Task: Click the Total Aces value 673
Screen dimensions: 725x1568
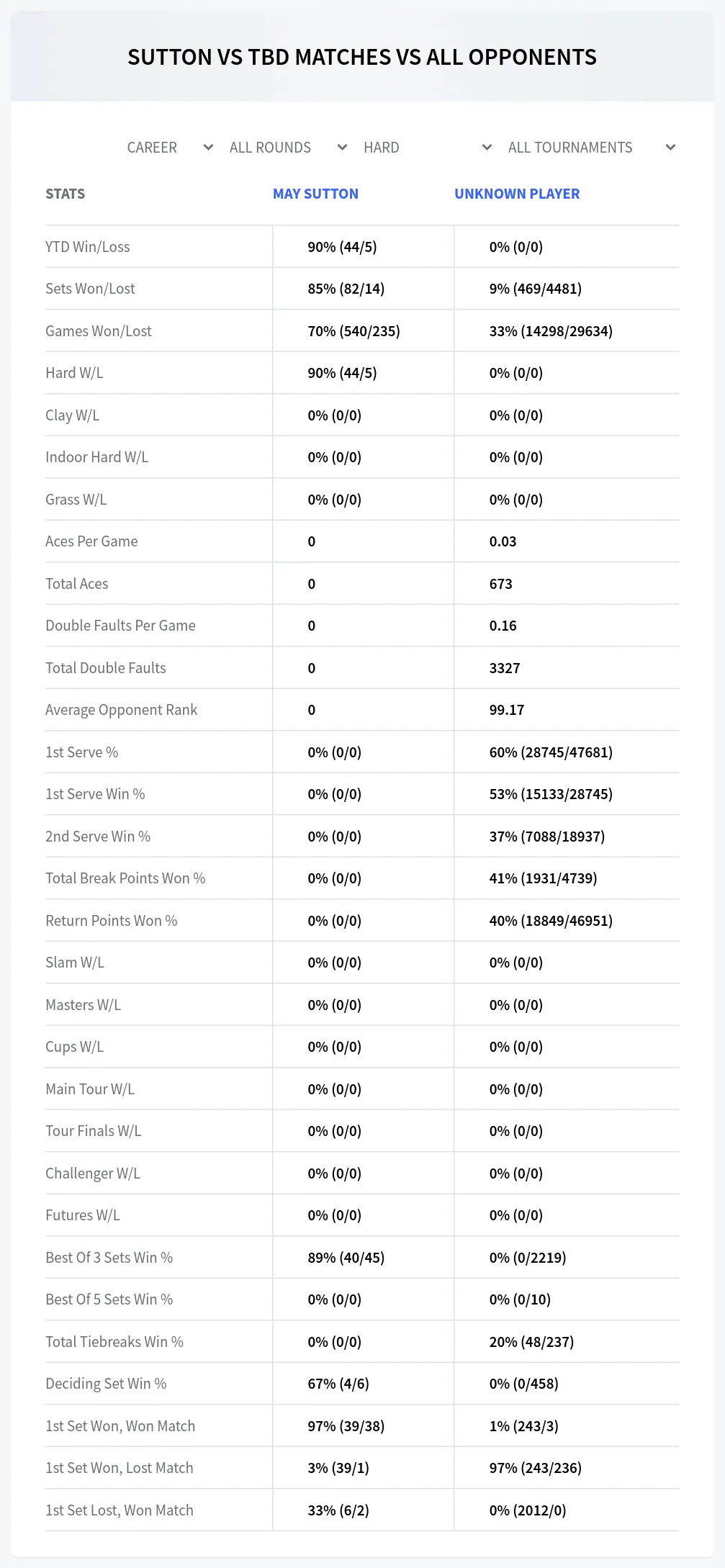Action: pos(501,584)
